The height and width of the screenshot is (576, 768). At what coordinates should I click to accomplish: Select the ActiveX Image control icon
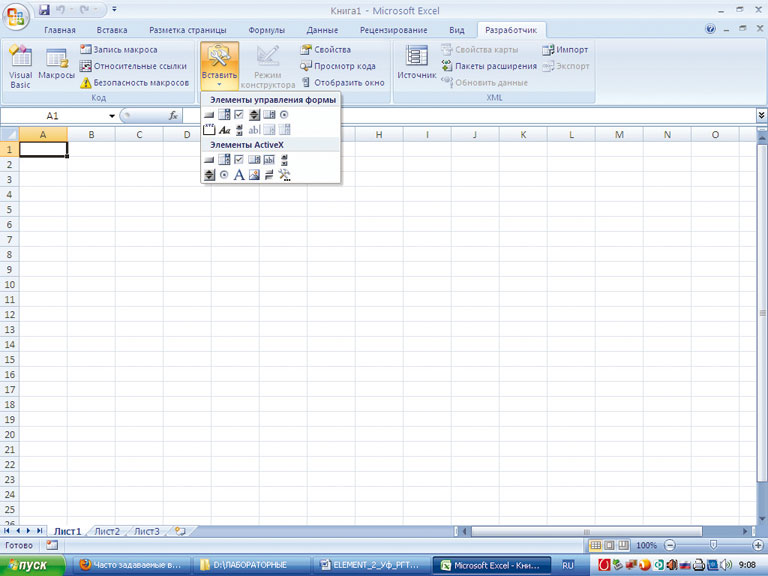click(254, 175)
